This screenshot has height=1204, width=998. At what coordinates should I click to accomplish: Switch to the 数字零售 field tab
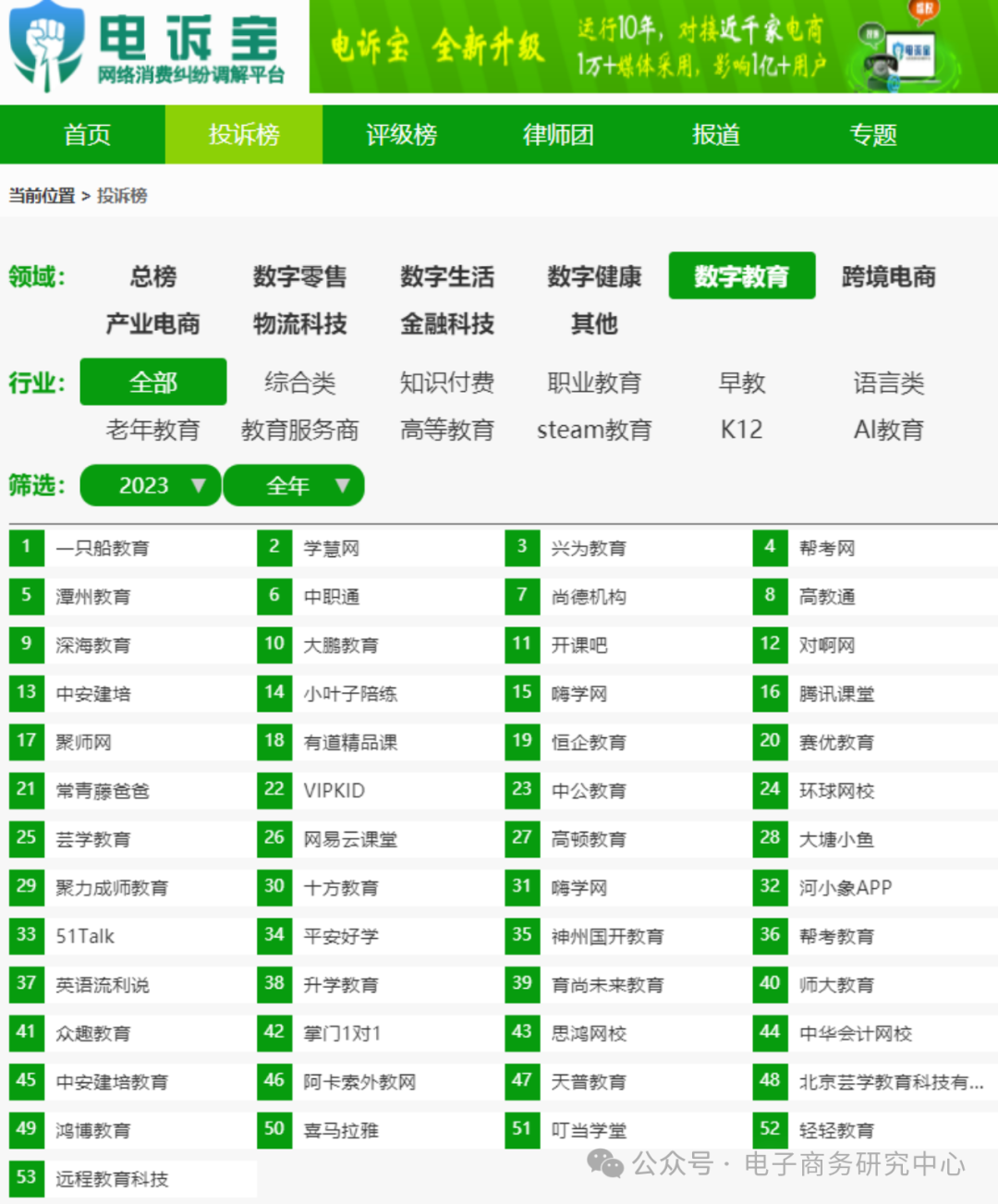pyautogui.click(x=298, y=276)
